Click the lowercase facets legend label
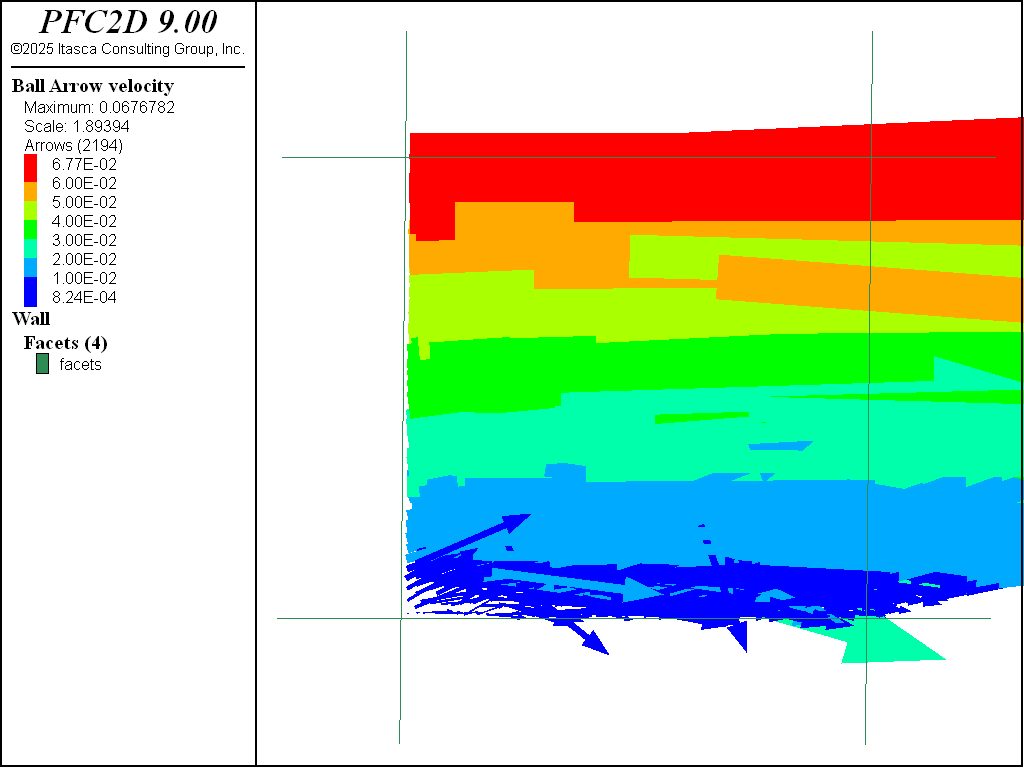Image resolution: width=1024 pixels, height=768 pixels. [80, 365]
